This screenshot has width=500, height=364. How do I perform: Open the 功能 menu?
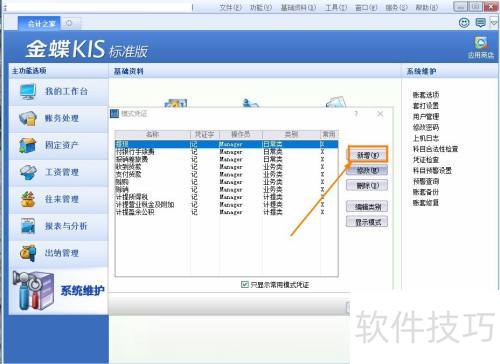pos(261,7)
